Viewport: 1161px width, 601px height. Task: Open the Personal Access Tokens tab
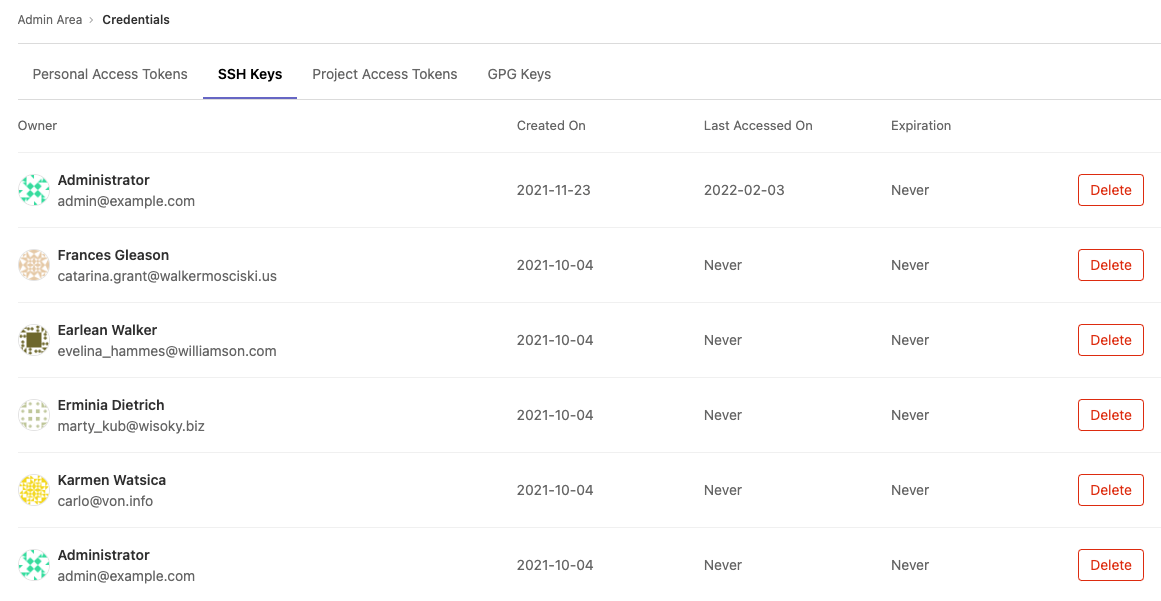pos(110,74)
